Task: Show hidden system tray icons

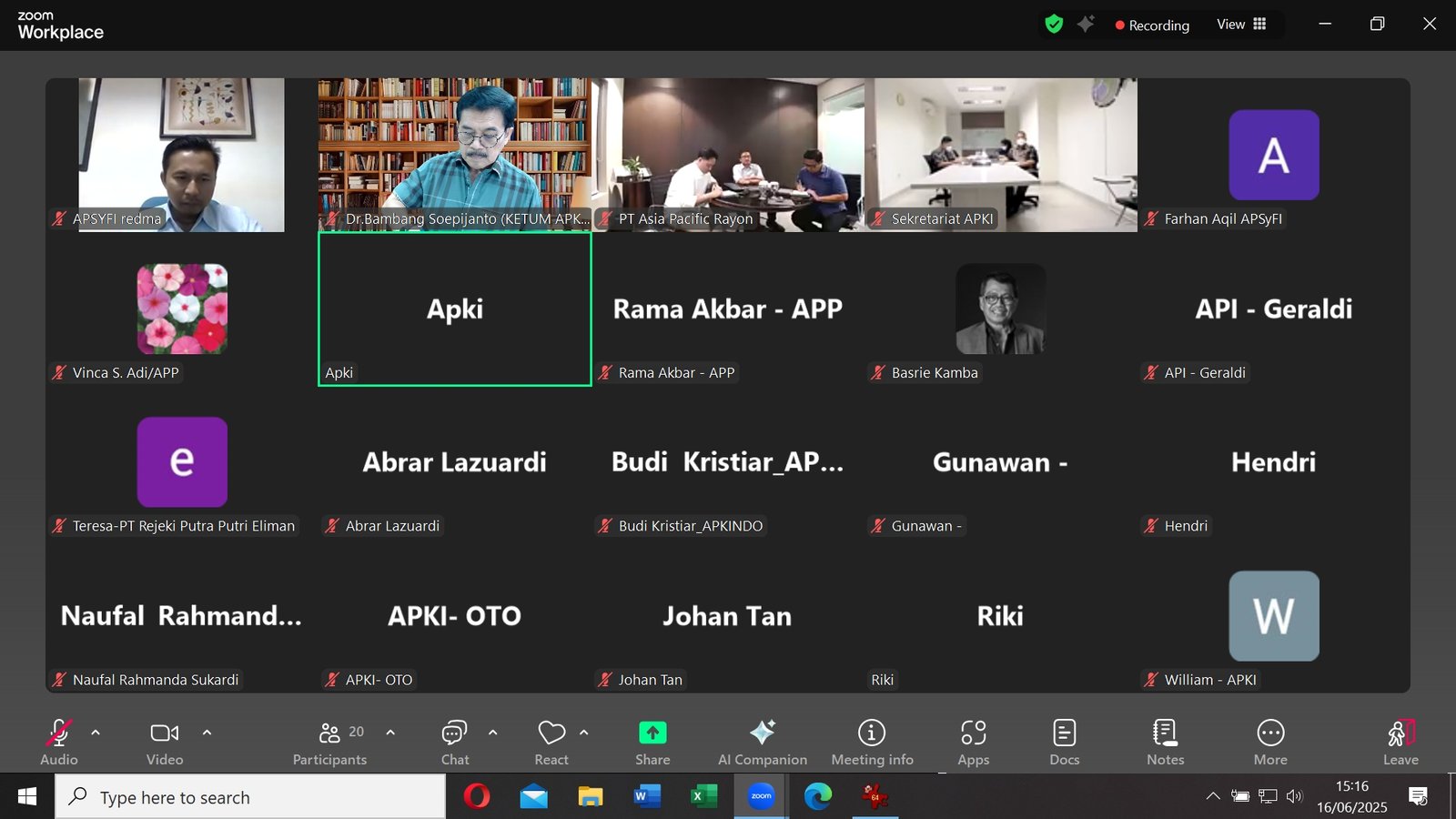Action: click(x=1213, y=796)
